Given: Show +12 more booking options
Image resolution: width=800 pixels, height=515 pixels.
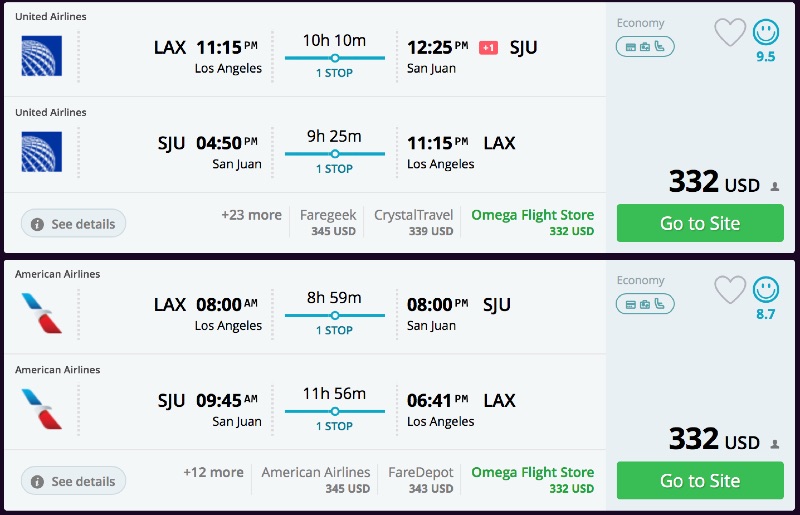Looking at the screenshot, I should click(x=213, y=472).
